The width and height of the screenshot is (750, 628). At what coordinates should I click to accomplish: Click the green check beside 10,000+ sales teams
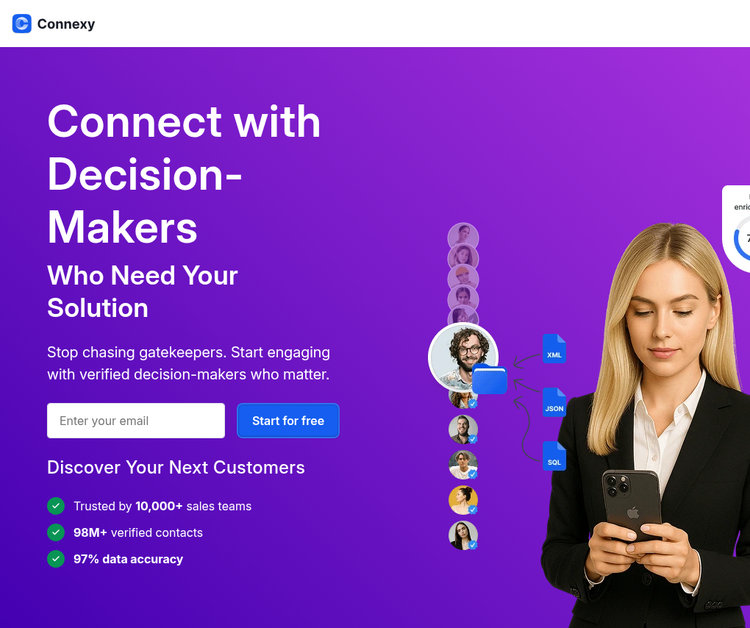coord(56,506)
